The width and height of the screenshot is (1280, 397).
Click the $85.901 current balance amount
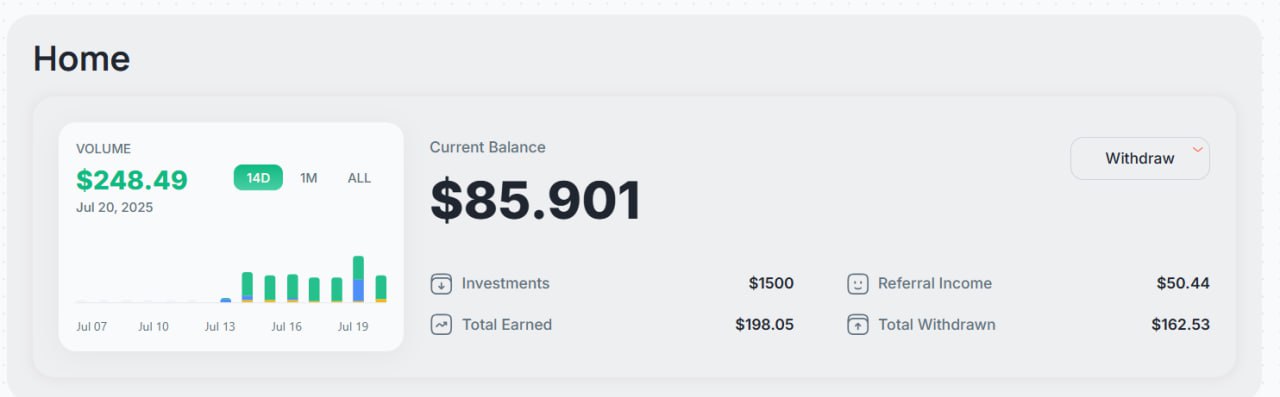tap(536, 200)
